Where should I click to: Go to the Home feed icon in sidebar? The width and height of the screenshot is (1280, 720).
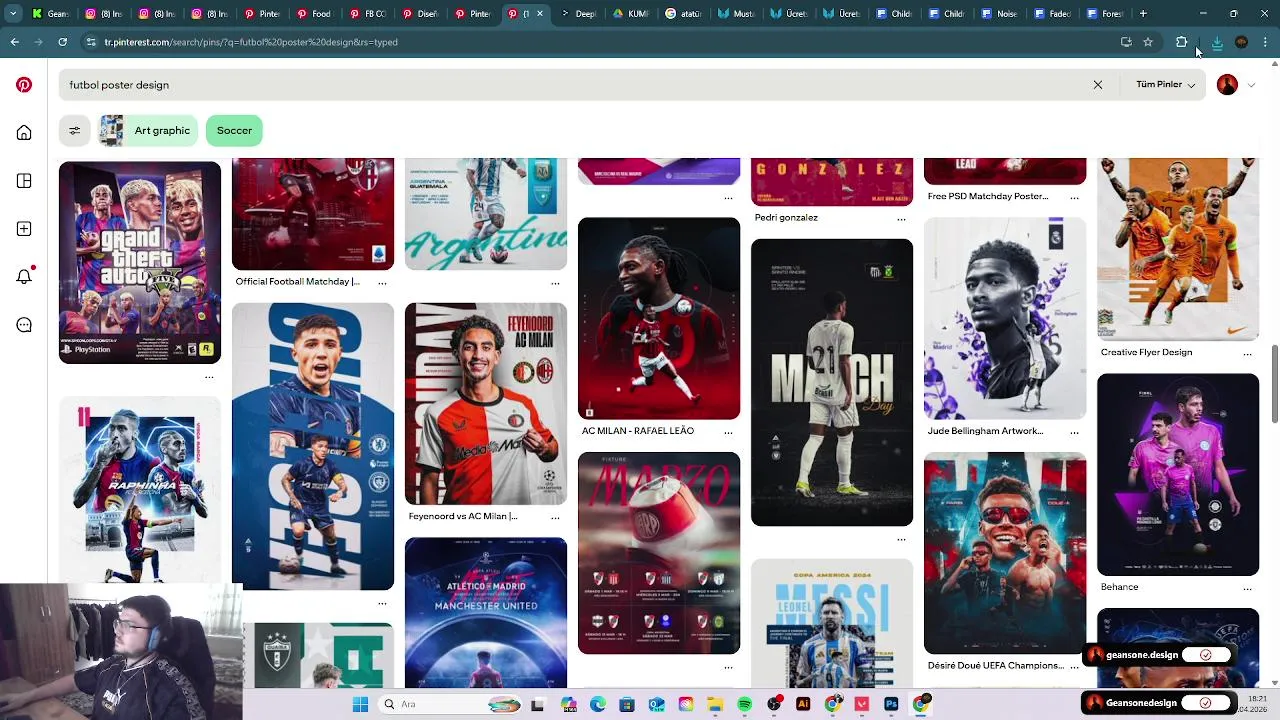24,133
